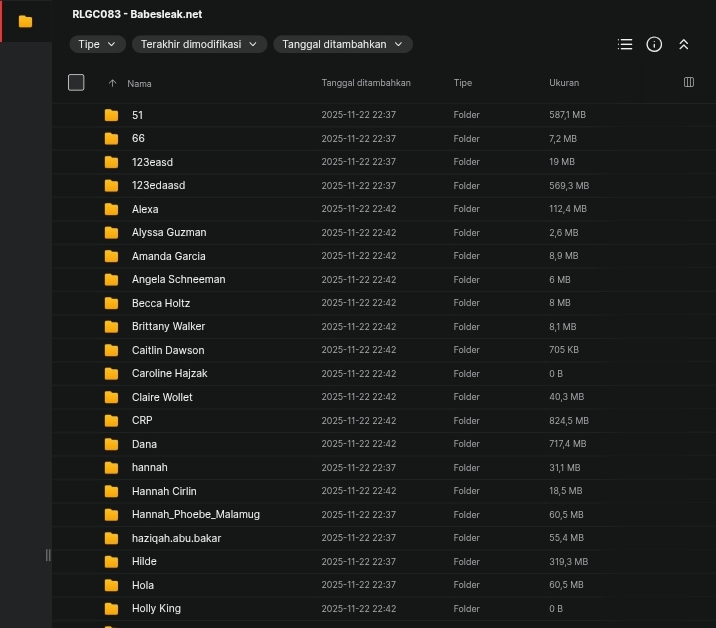716x628 pixels.
Task: Open the Tanggal ditambahkan filter dropdown
Action: (342, 44)
